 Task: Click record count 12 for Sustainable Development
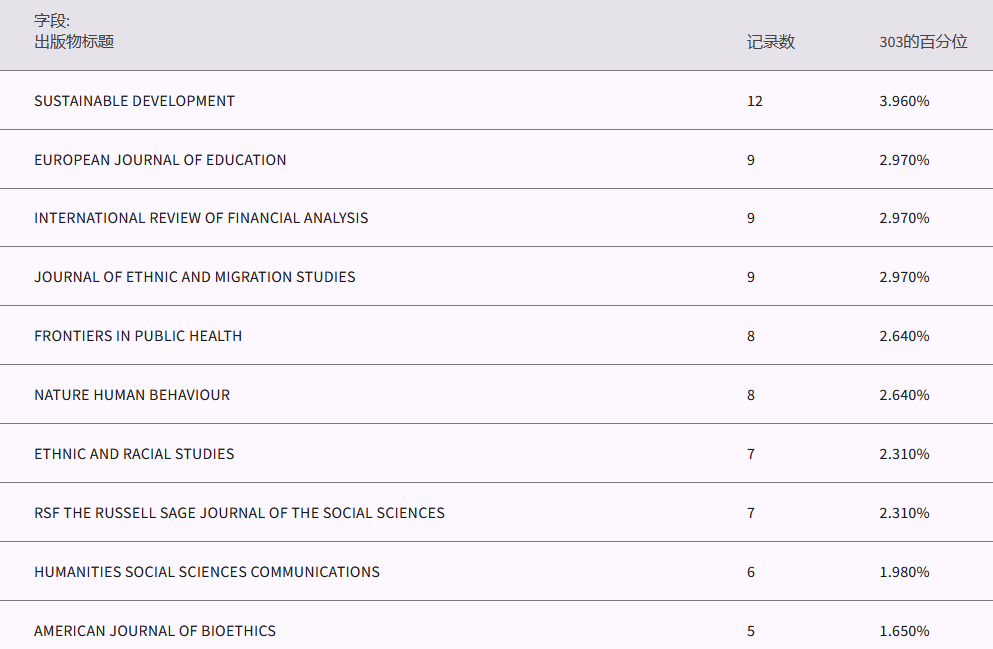click(x=755, y=101)
